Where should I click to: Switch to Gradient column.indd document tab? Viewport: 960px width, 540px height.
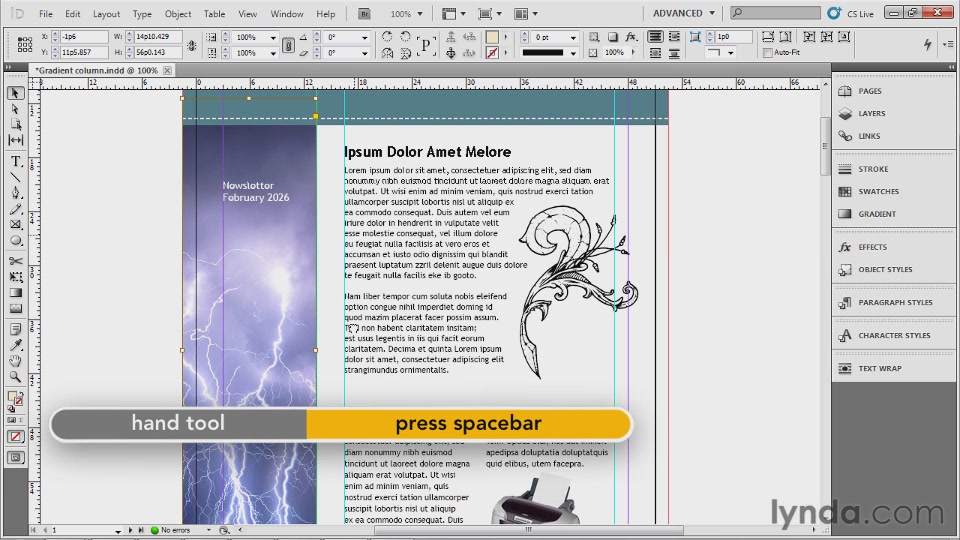pyautogui.click(x=97, y=70)
